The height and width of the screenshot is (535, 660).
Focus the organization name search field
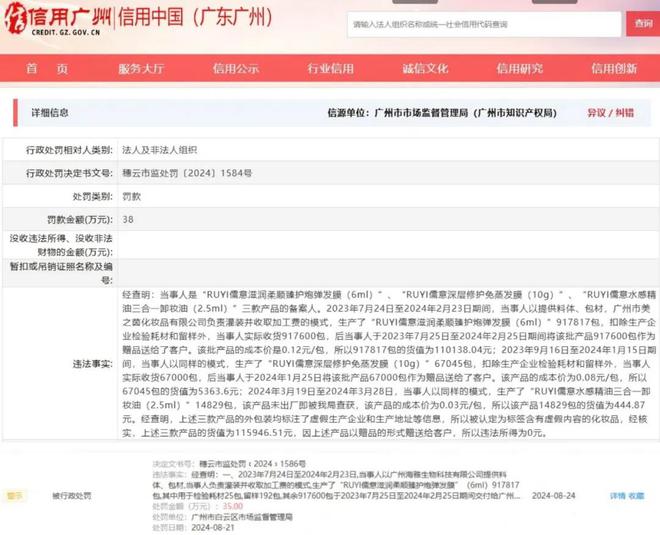pos(484,24)
